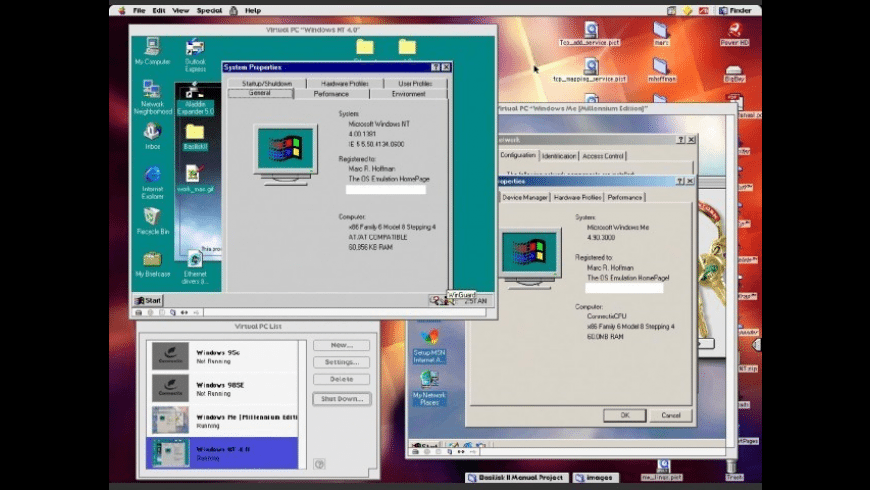The image size is (870, 490).
Task: Open the Power HD drive icon
Action: [x=735, y=33]
